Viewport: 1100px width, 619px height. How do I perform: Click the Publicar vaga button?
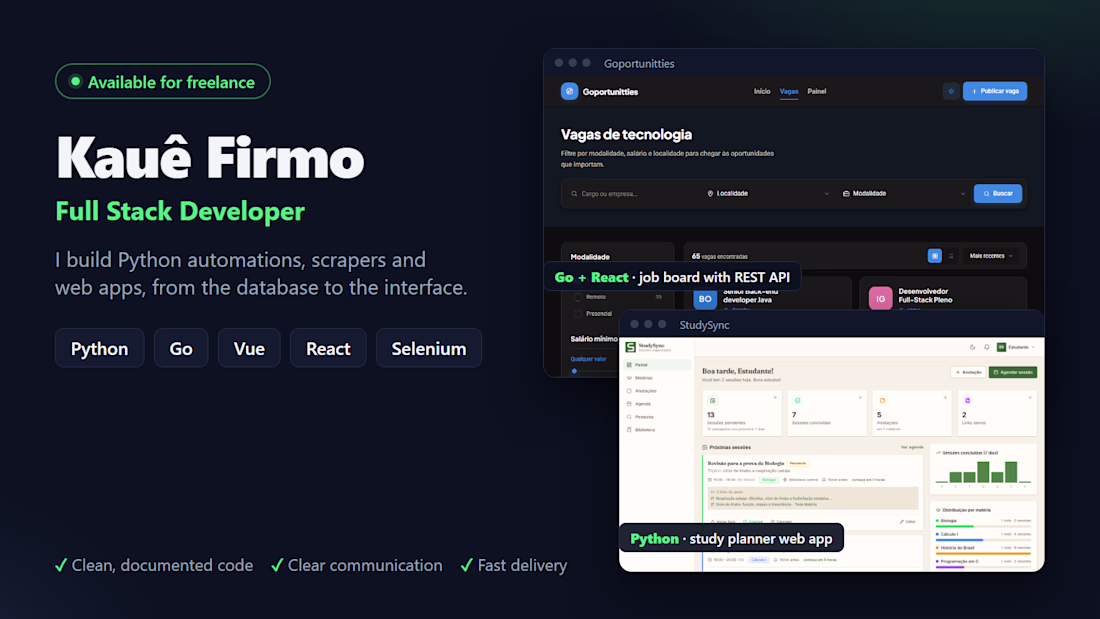click(x=995, y=91)
